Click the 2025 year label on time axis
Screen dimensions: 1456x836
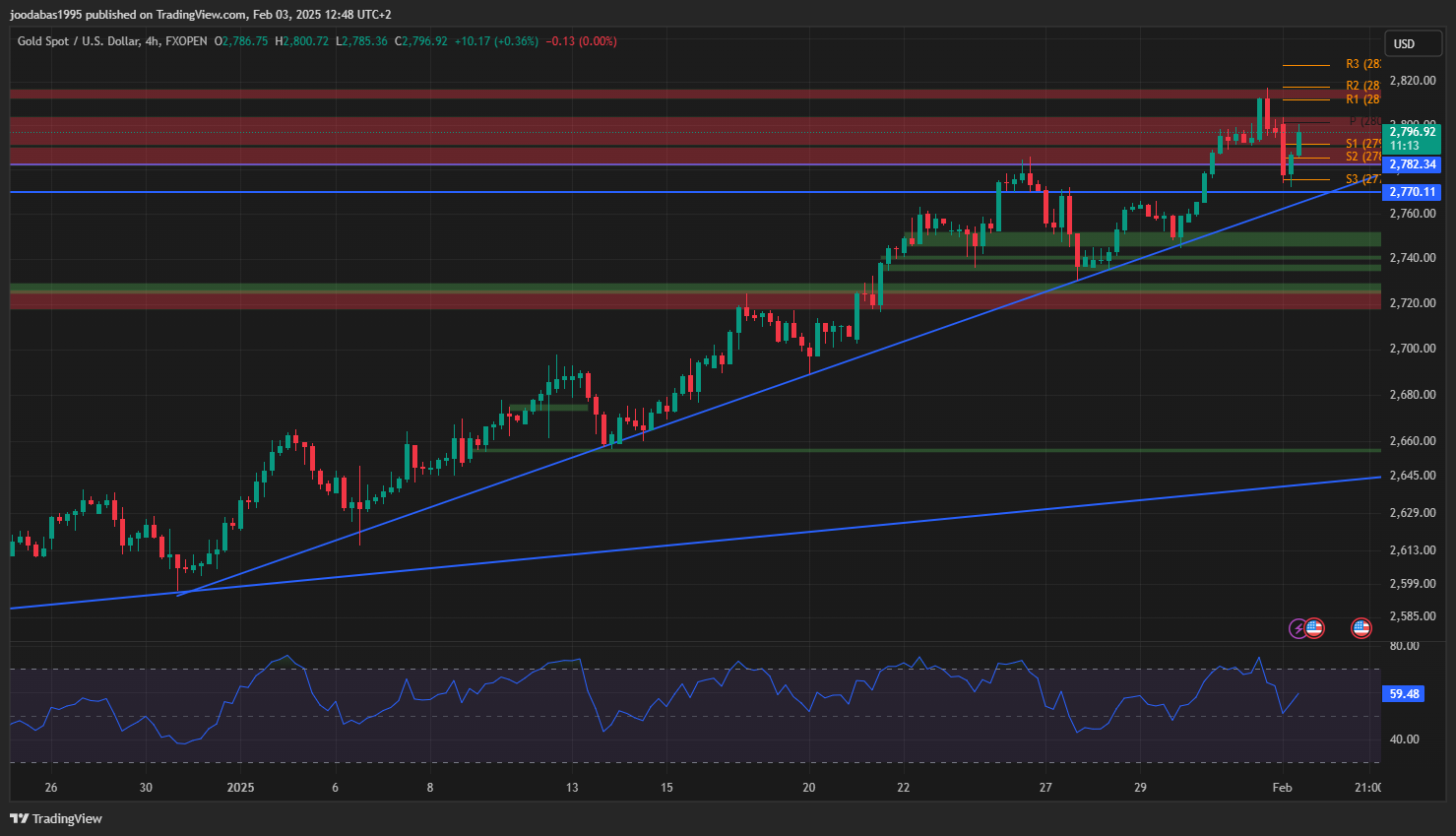(240, 788)
